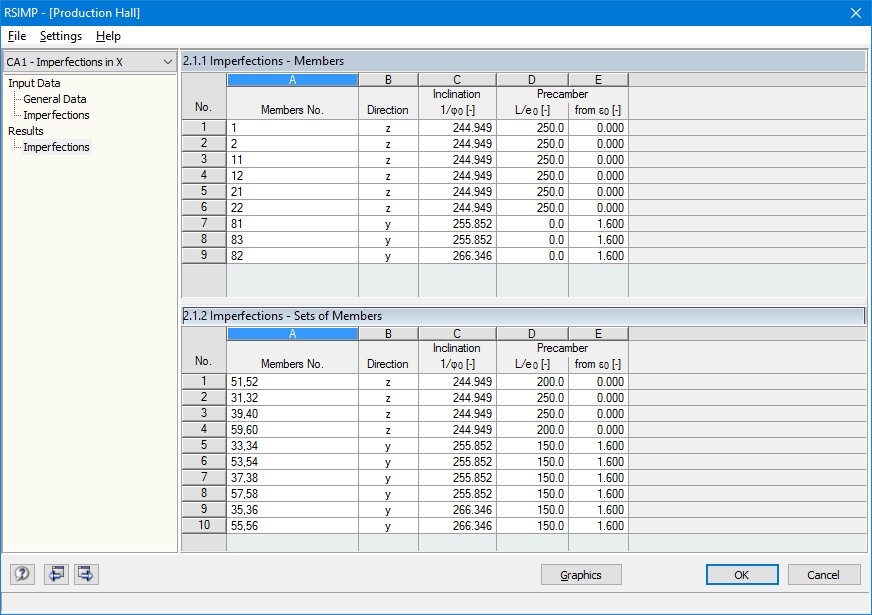
Task: Click the Graphics button
Action: click(x=581, y=575)
